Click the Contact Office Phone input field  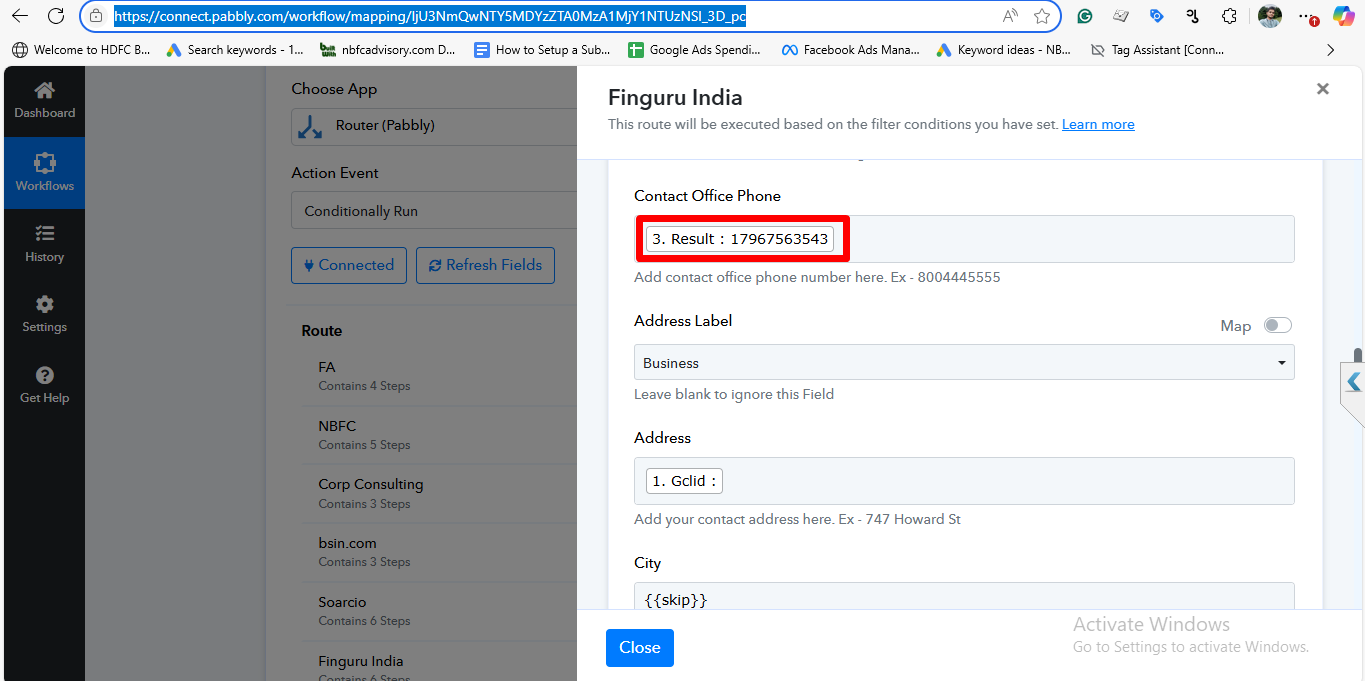click(x=964, y=239)
